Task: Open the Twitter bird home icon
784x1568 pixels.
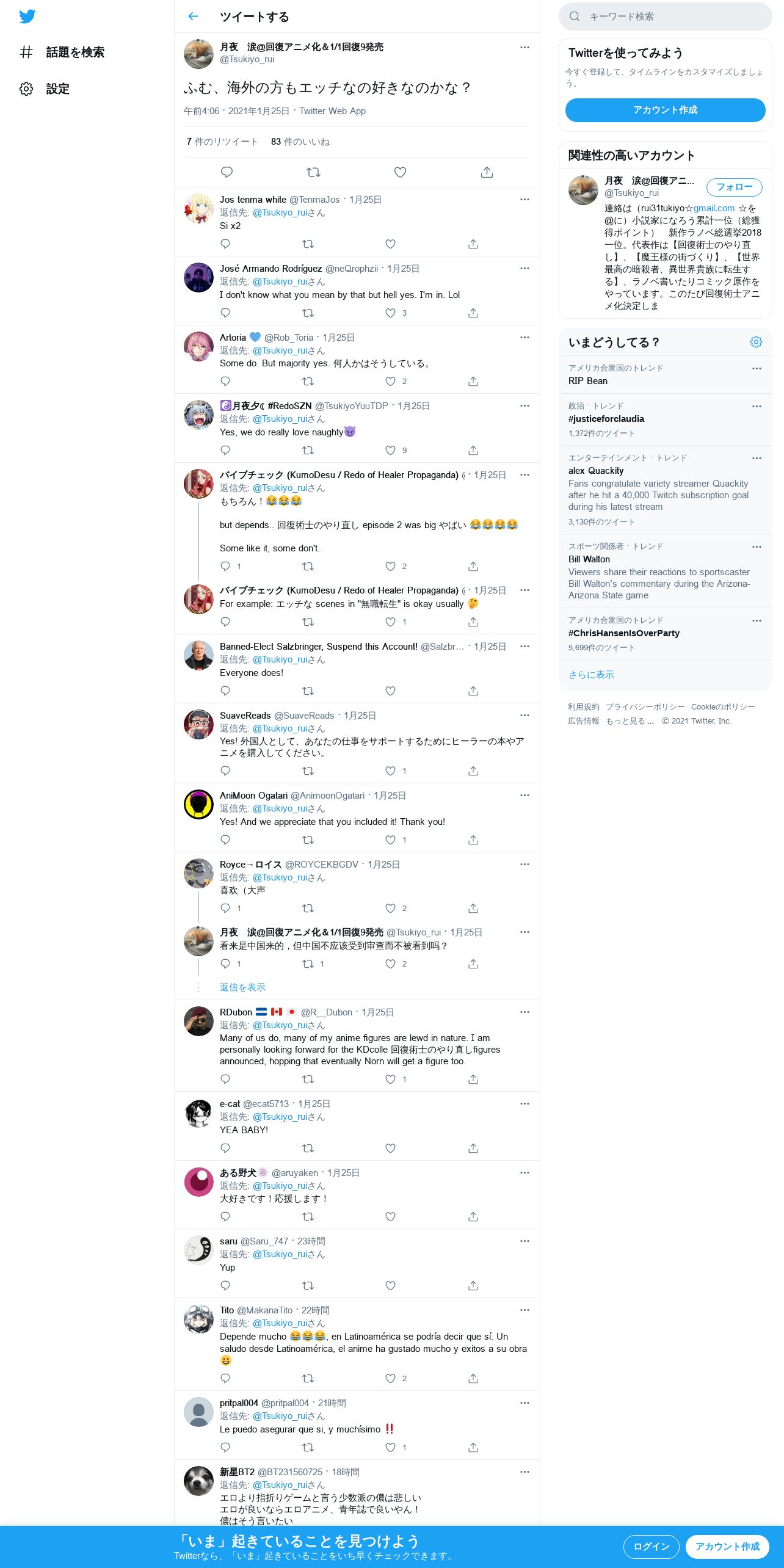Action: (27, 16)
